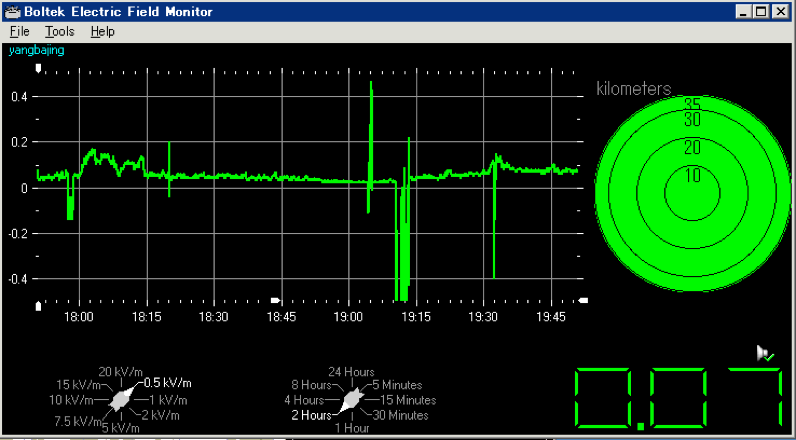Open the File menu
Screen dimensions: 796x440
[20, 31]
